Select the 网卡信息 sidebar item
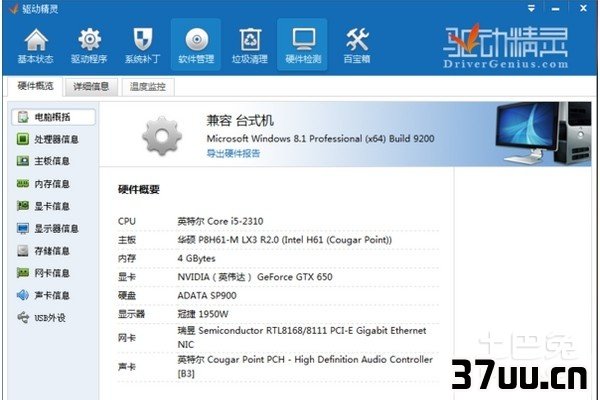The width and height of the screenshot is (600, 400). (43, 273)
